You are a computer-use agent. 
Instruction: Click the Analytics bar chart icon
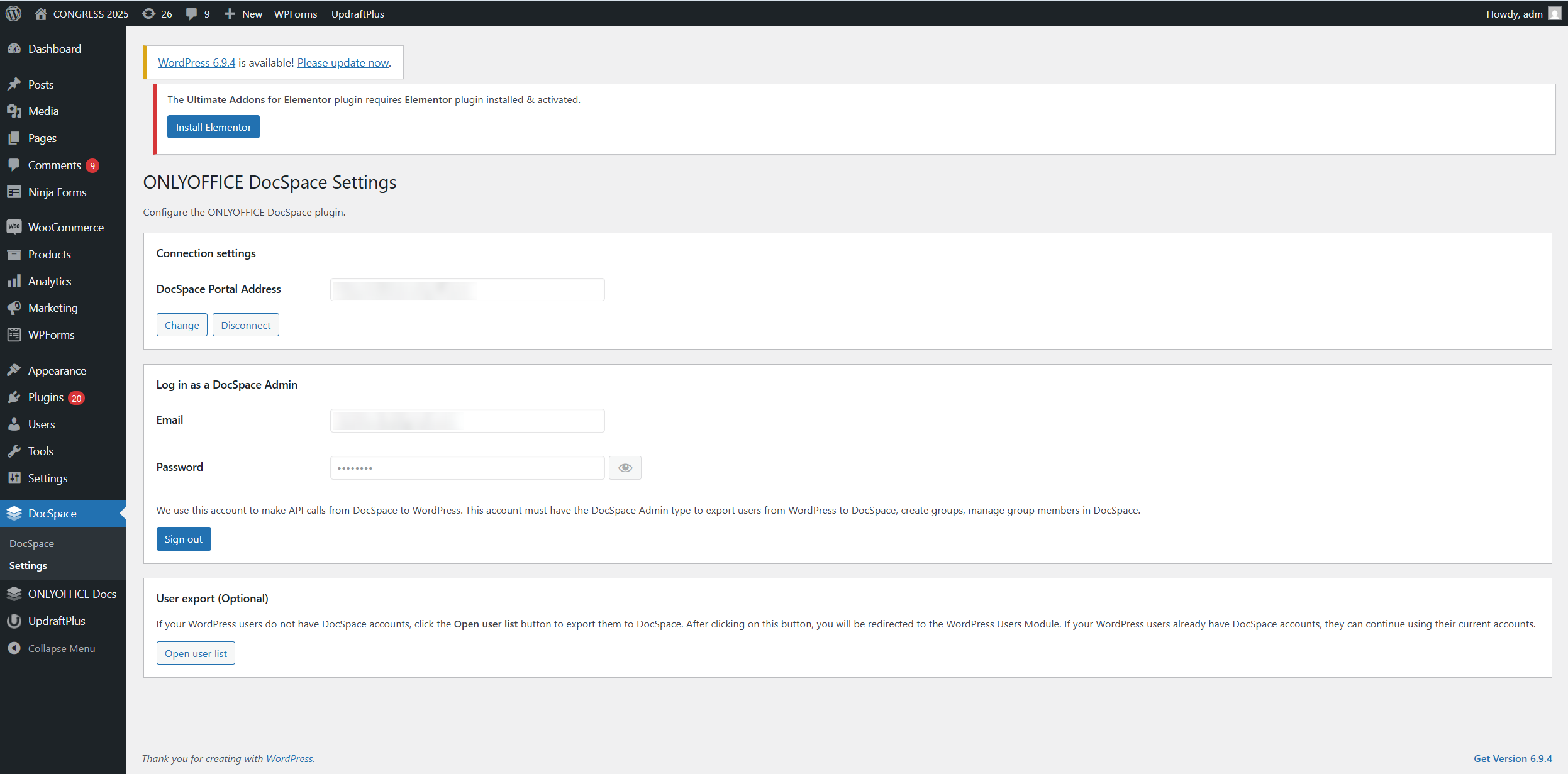pos(14,282)
